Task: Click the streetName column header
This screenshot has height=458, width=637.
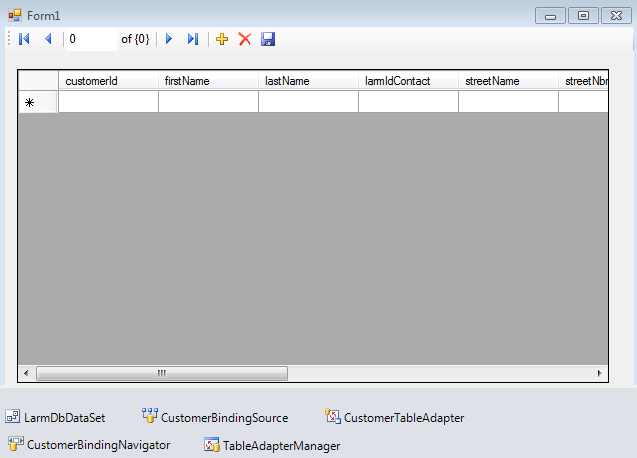Action: 508,80
